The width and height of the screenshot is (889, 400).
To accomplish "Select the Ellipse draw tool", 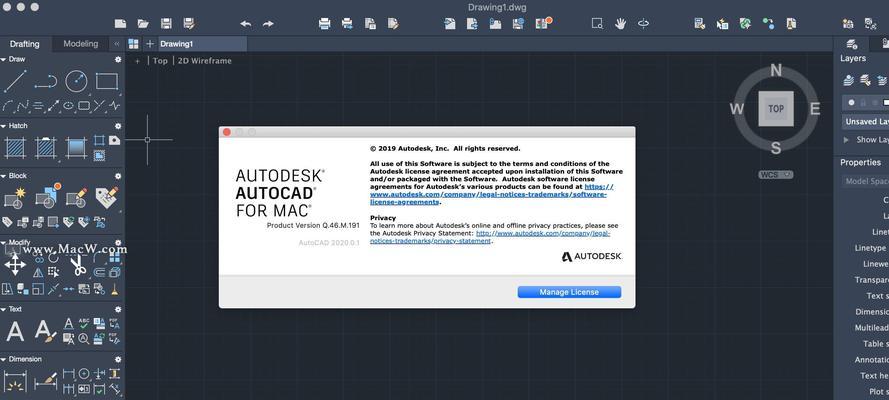I will pos(69,105).
